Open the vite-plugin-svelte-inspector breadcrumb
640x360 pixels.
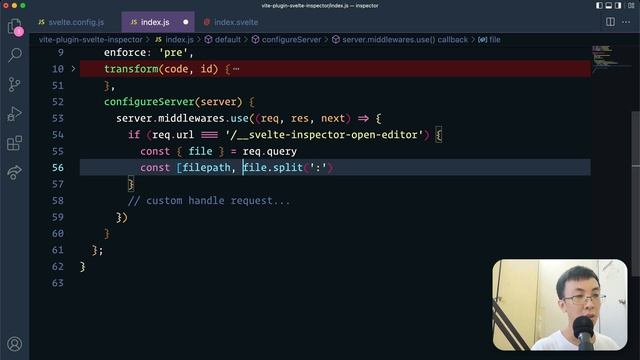click(x=91, y=40)
